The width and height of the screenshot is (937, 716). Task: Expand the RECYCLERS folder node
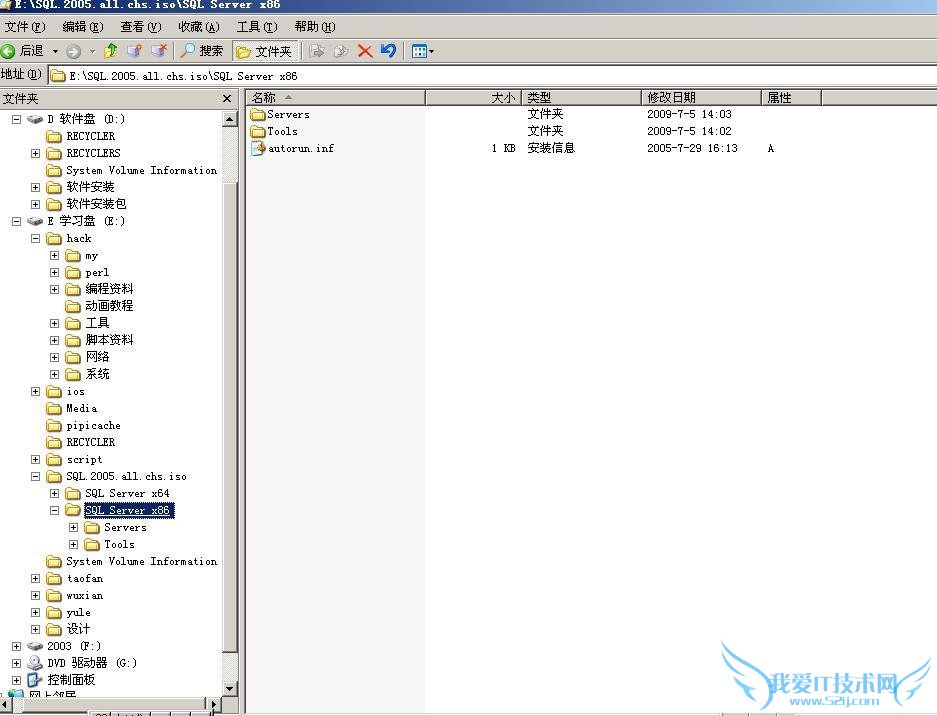point(36,154)
